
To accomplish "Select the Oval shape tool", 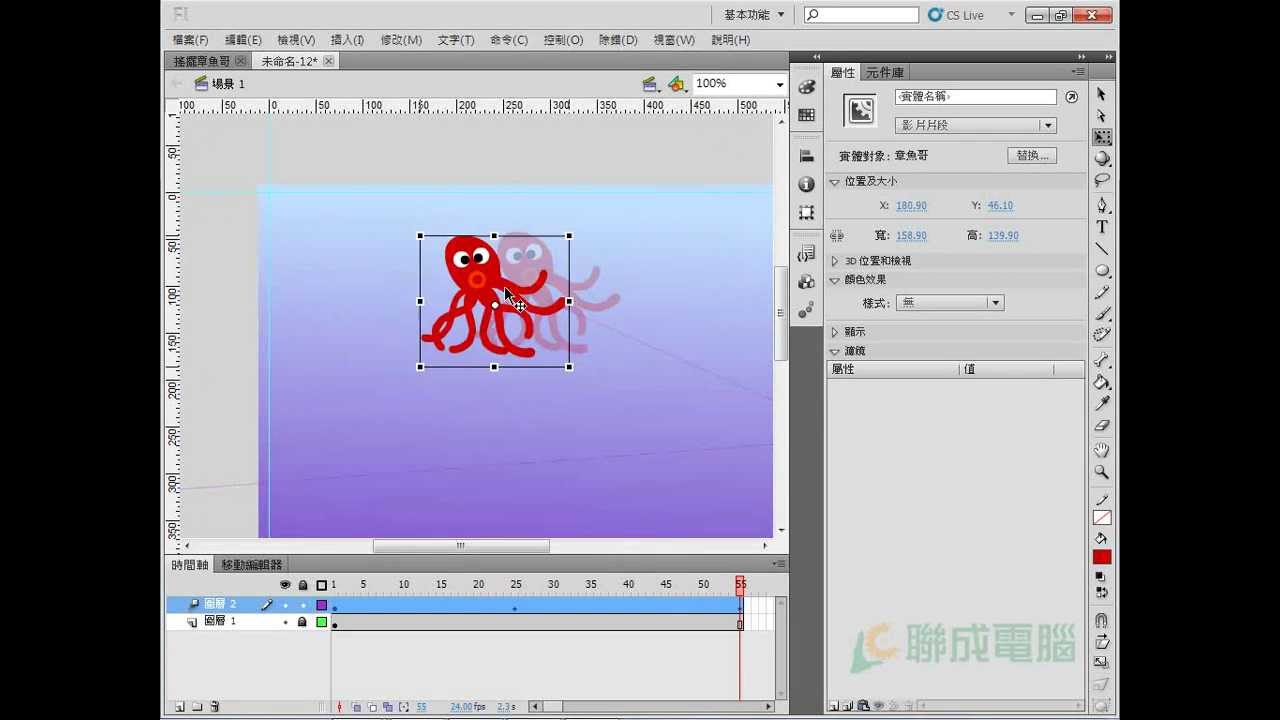I will click(1102, 271).
